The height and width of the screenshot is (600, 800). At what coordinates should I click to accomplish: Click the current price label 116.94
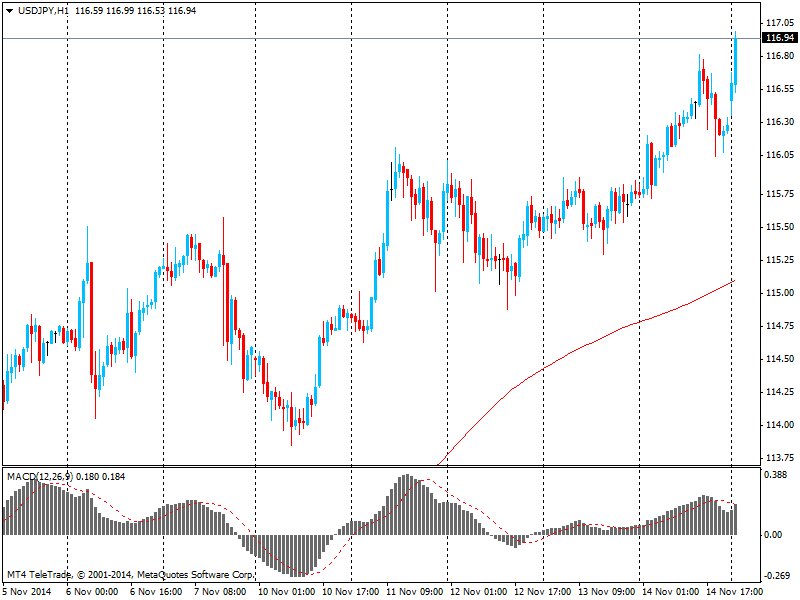[780, 38]
